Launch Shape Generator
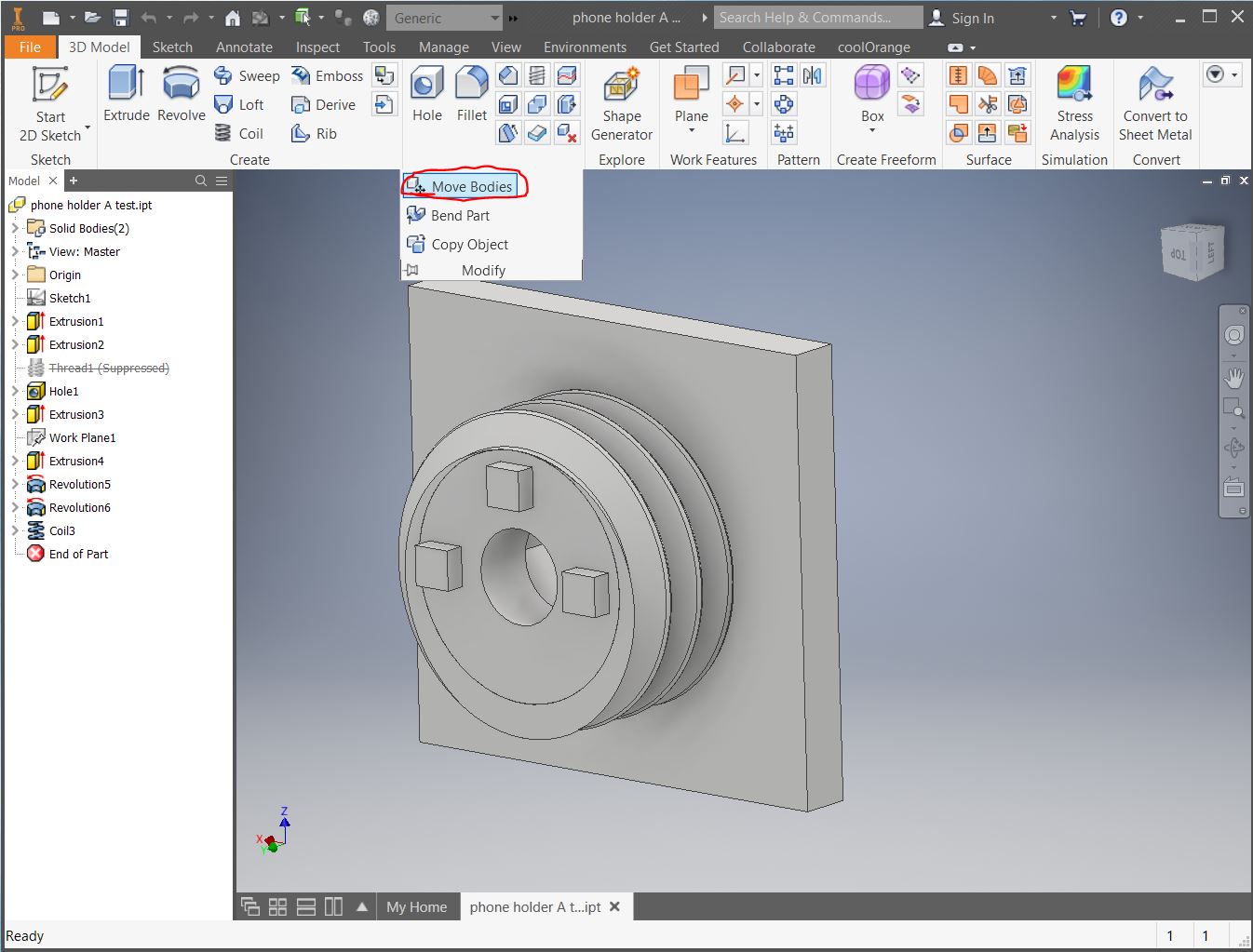The image size is (1253, 952). click(621, 103)
